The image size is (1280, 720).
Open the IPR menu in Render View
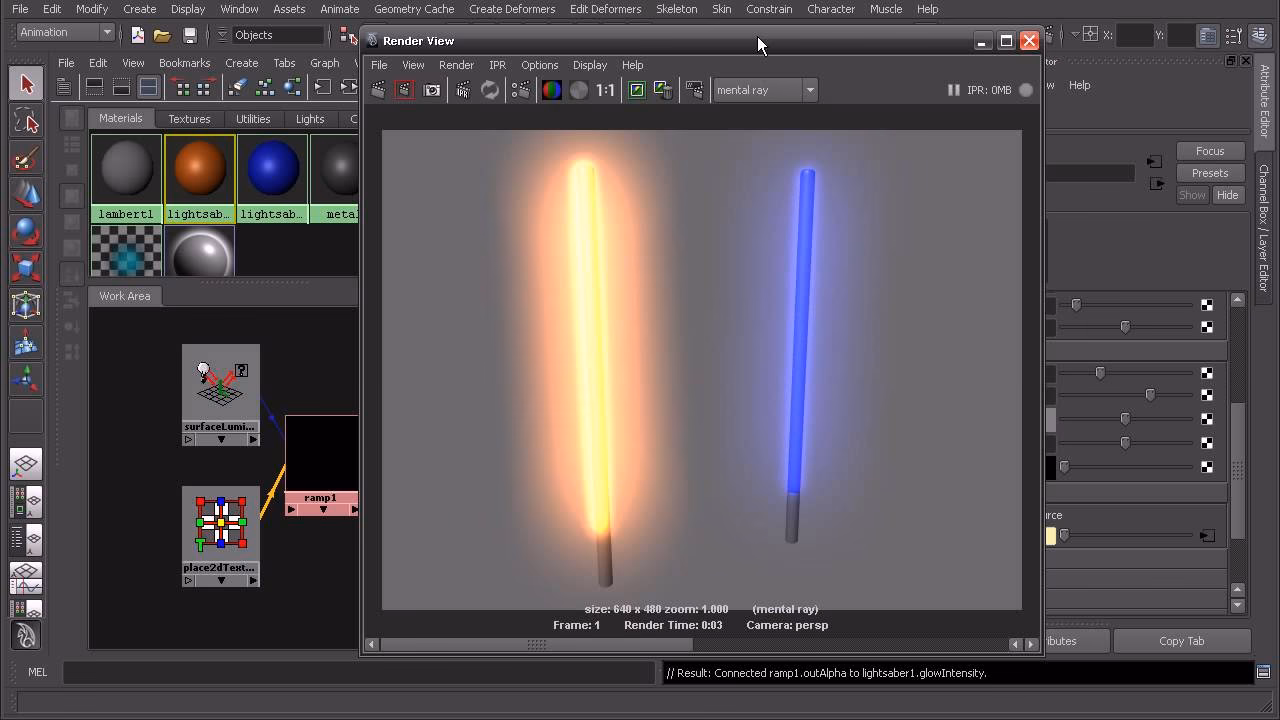coord(497,65)
